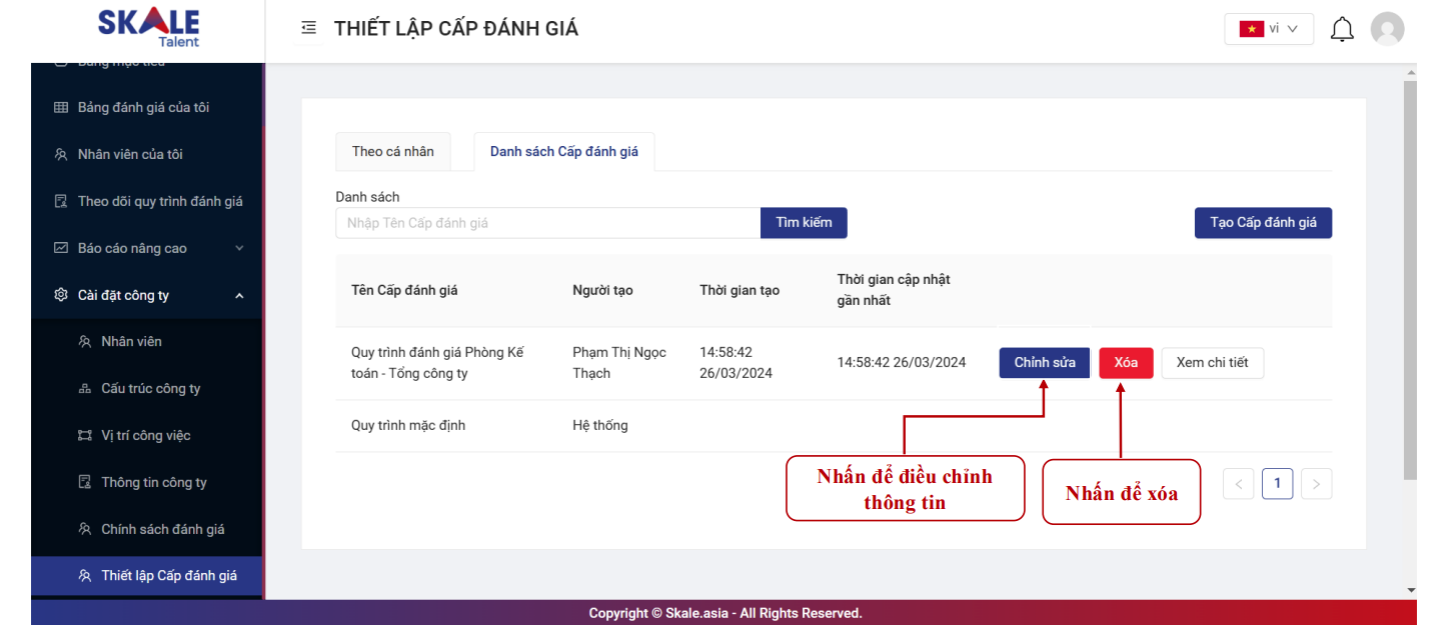
Task: Click Xem chi tiết for the process
Action: coord(1211,362)
